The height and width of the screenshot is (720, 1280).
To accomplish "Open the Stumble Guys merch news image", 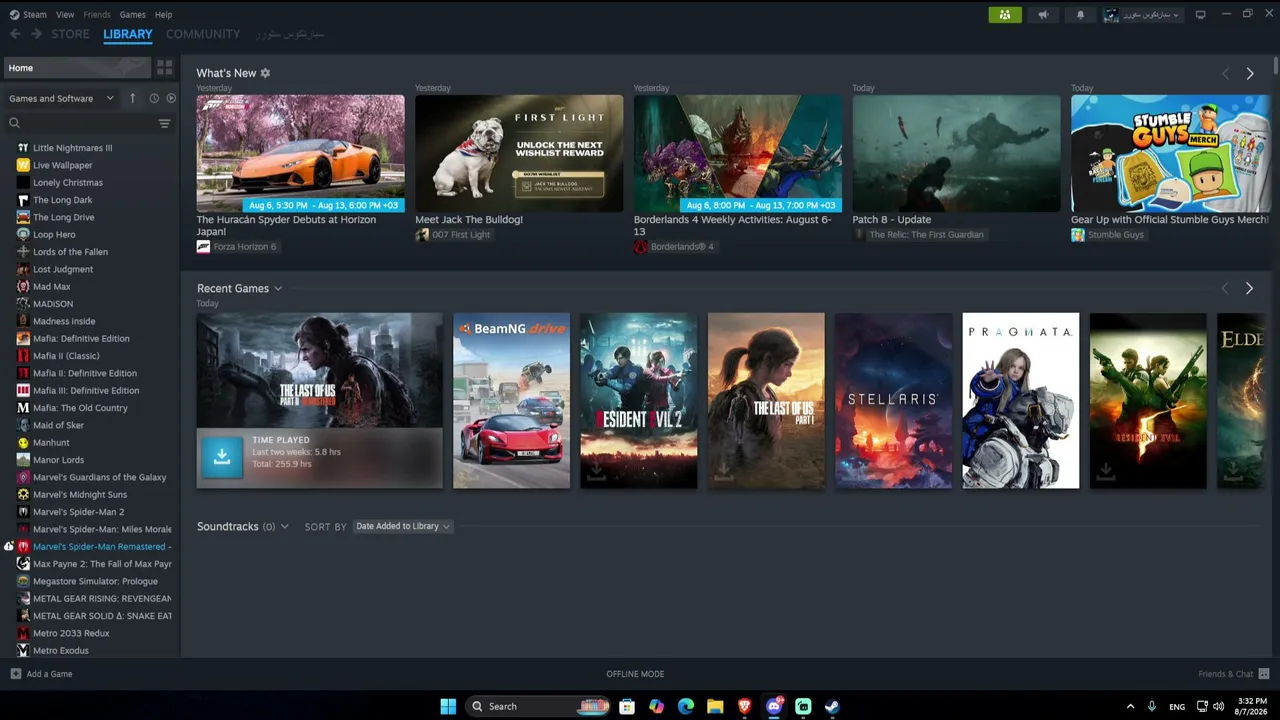I will click(x=1170, y=153).
